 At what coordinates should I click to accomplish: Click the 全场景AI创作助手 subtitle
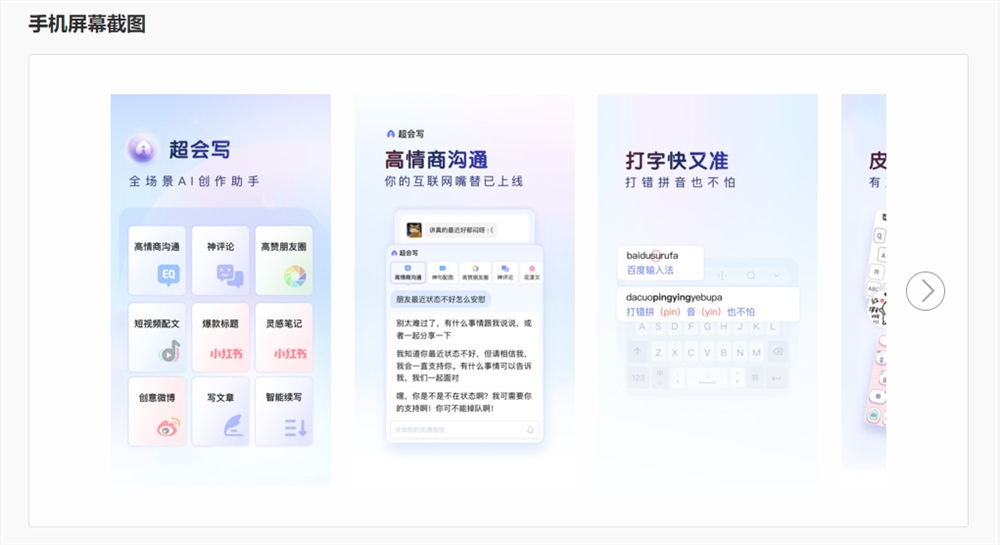pos(194,181)
